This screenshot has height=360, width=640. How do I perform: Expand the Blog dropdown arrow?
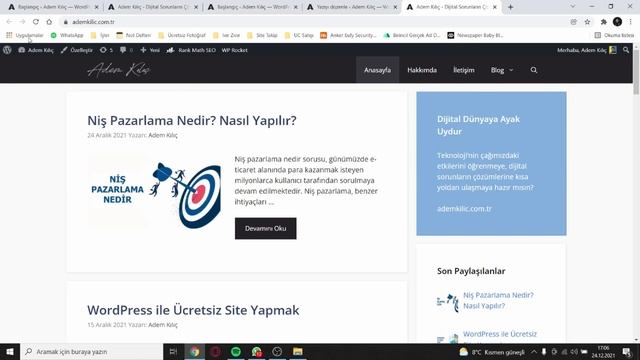click(x=511, y=70)
